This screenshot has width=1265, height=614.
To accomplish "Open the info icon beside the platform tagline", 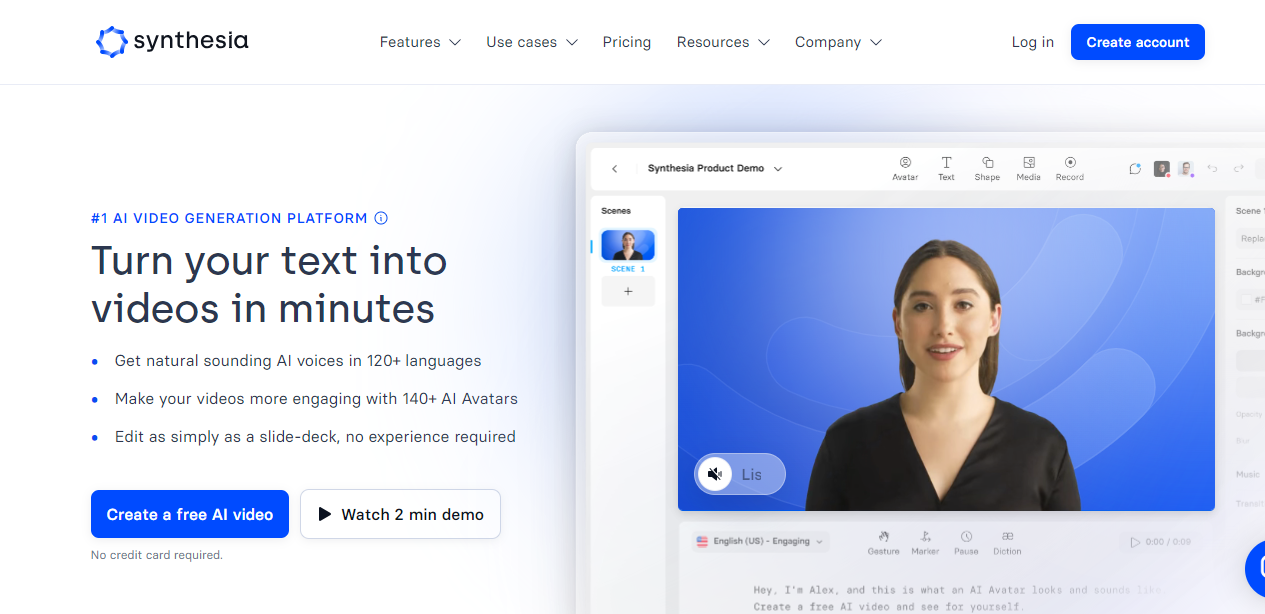I will tap(381, 218).
